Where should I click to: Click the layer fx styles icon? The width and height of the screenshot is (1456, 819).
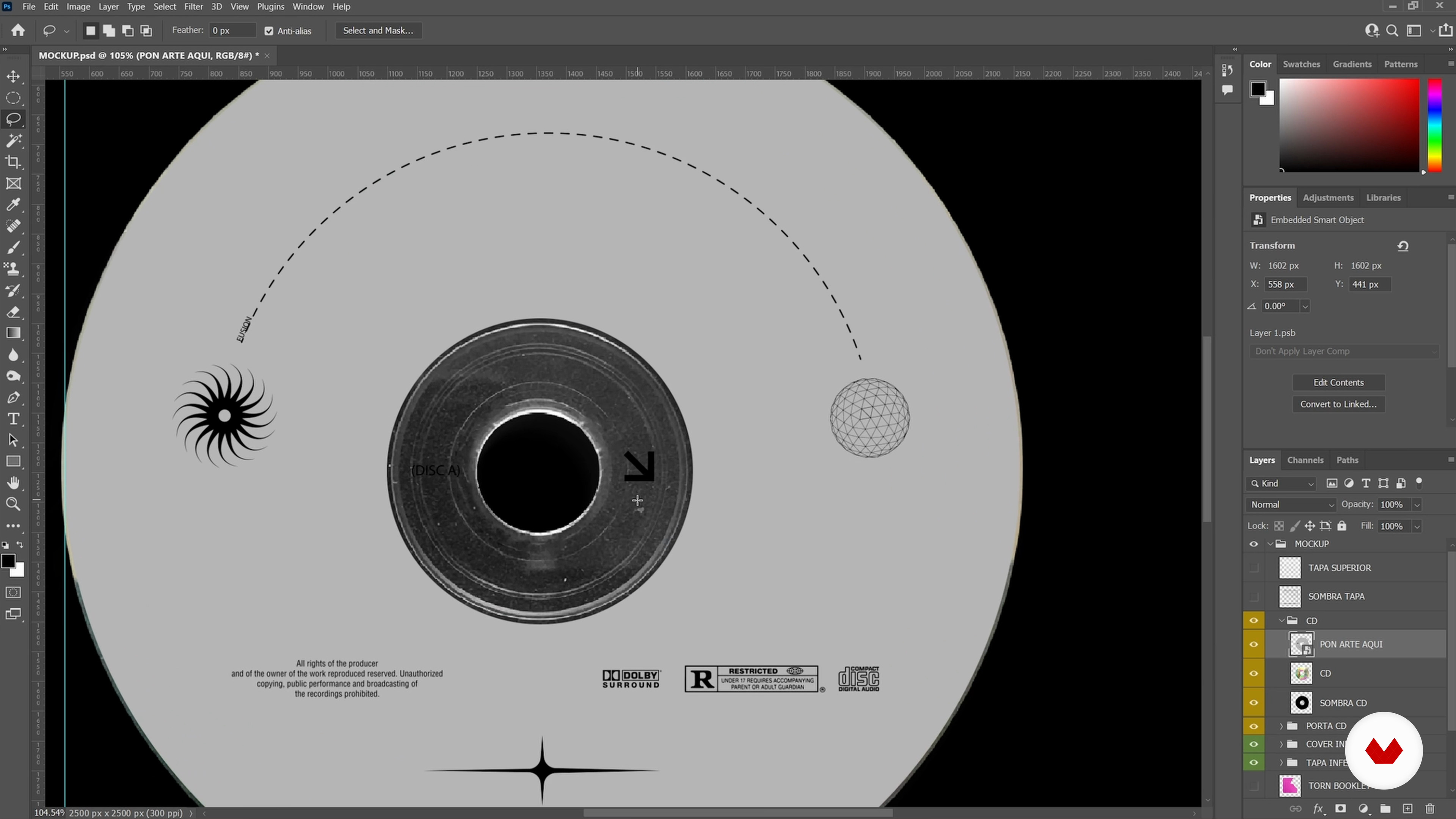pyautogui.click(x=1318, y=808)
